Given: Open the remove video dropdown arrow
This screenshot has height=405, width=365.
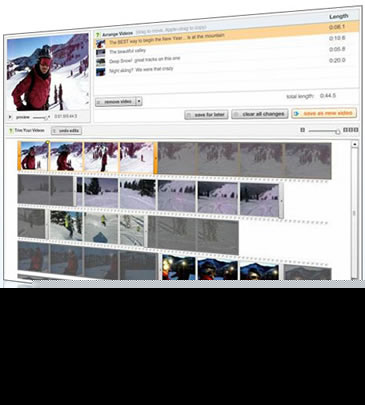Looking at the screenshot, I should click(139, 101).
